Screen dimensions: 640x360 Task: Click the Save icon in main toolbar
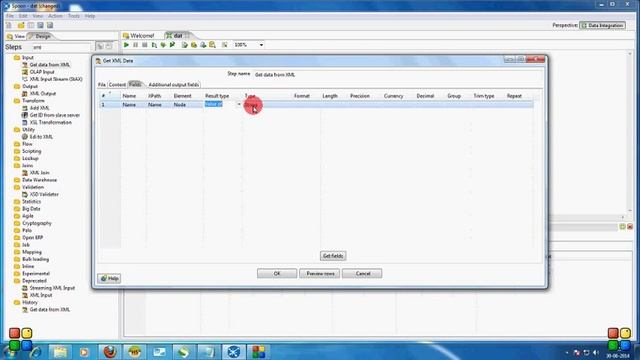40,25
